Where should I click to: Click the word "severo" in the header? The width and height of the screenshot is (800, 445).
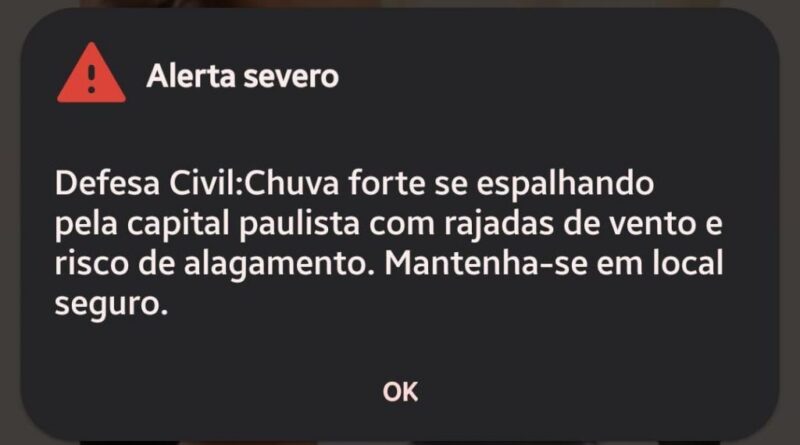pyautogui.click(x=291, y=78)
